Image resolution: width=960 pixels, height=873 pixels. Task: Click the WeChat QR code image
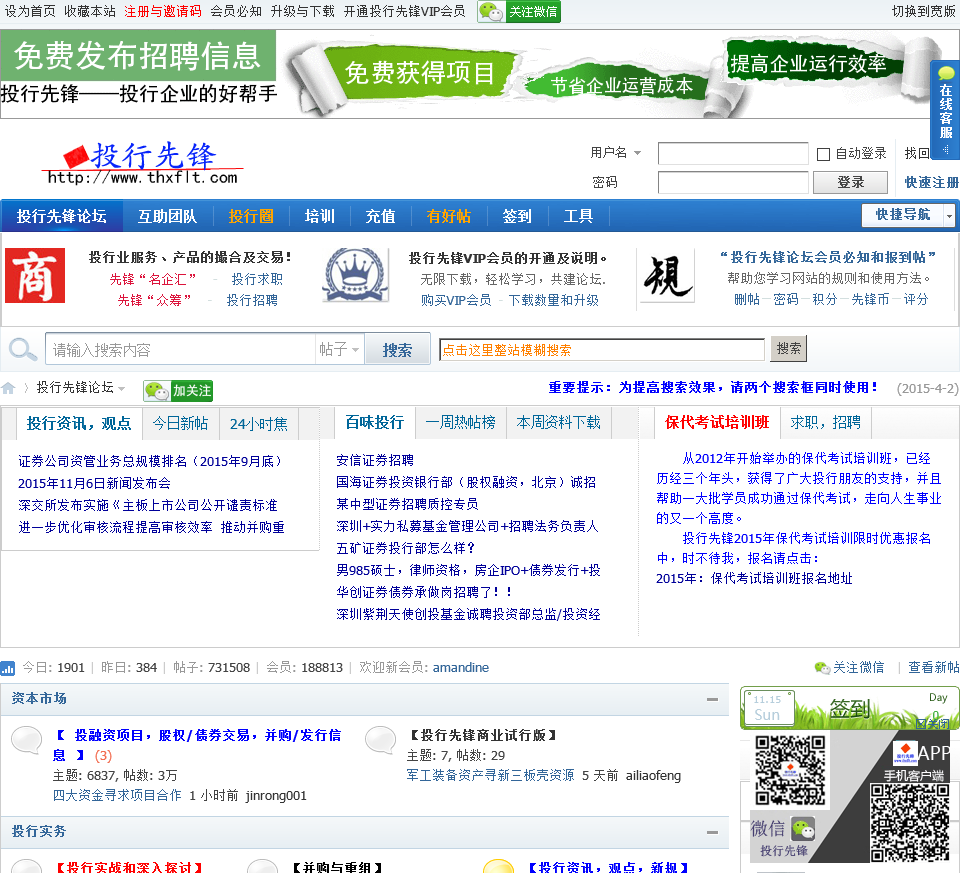(x=790, y=770)
